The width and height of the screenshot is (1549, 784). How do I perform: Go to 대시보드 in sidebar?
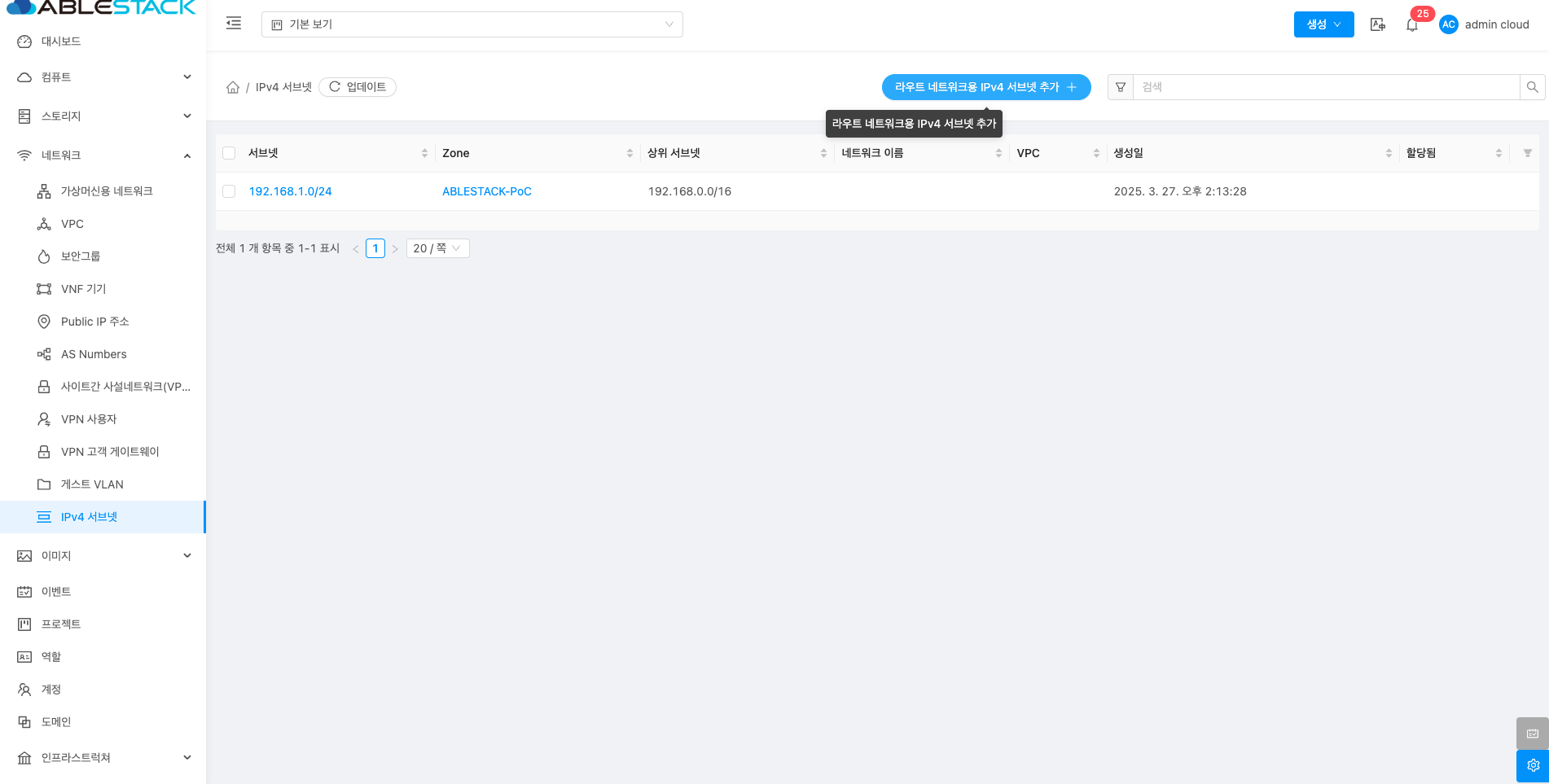point(61,42)
